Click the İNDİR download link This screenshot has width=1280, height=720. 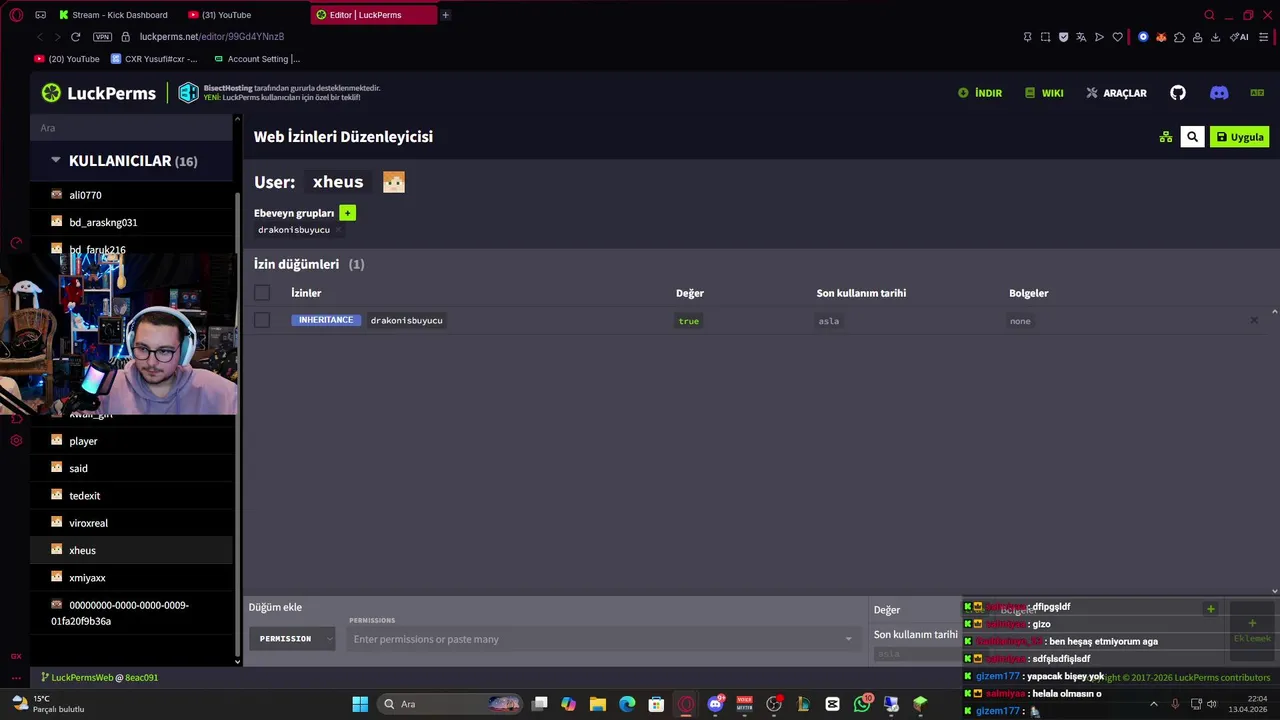[980, 93]
